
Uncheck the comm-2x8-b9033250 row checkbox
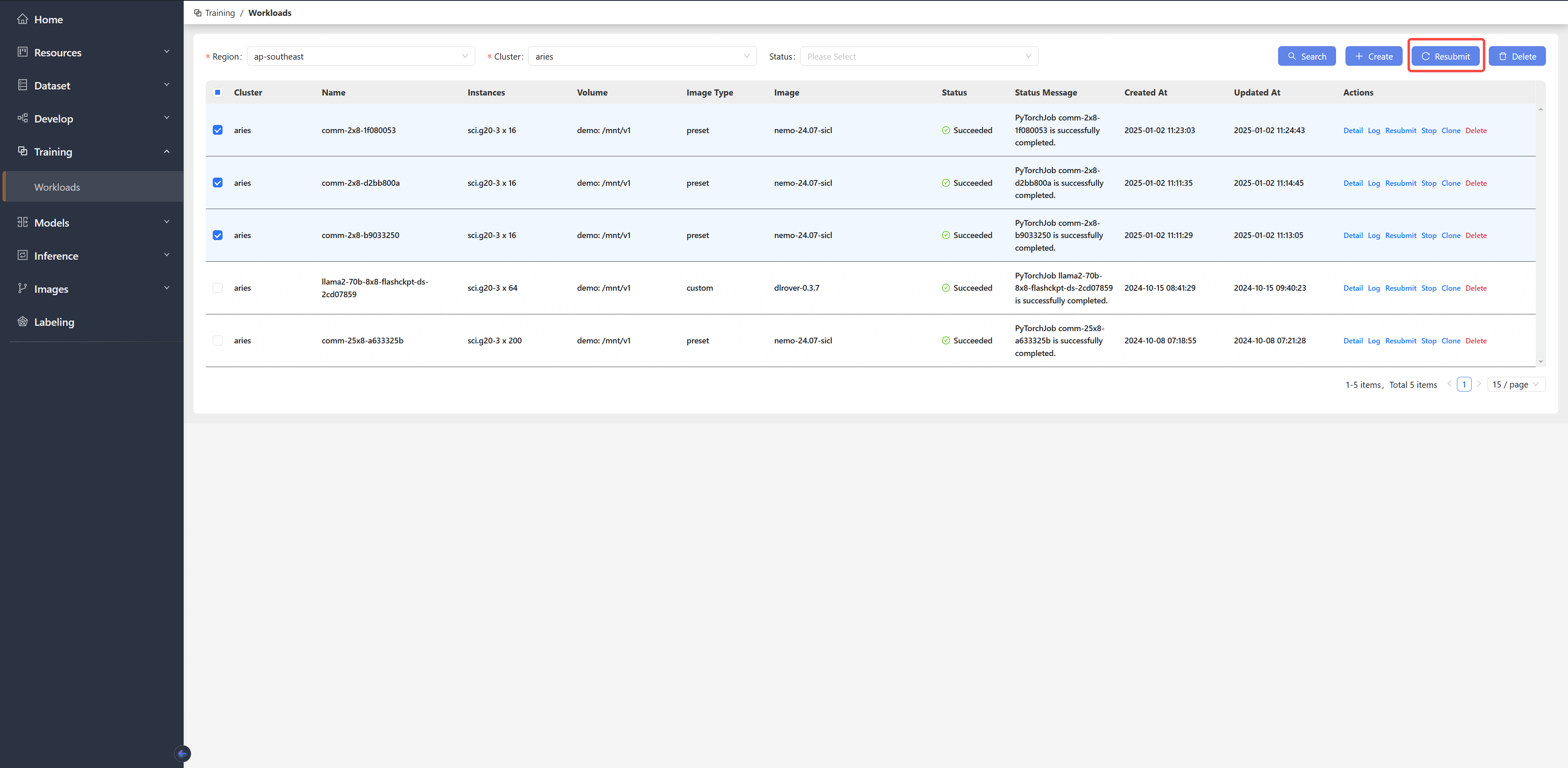click(217, 236)
